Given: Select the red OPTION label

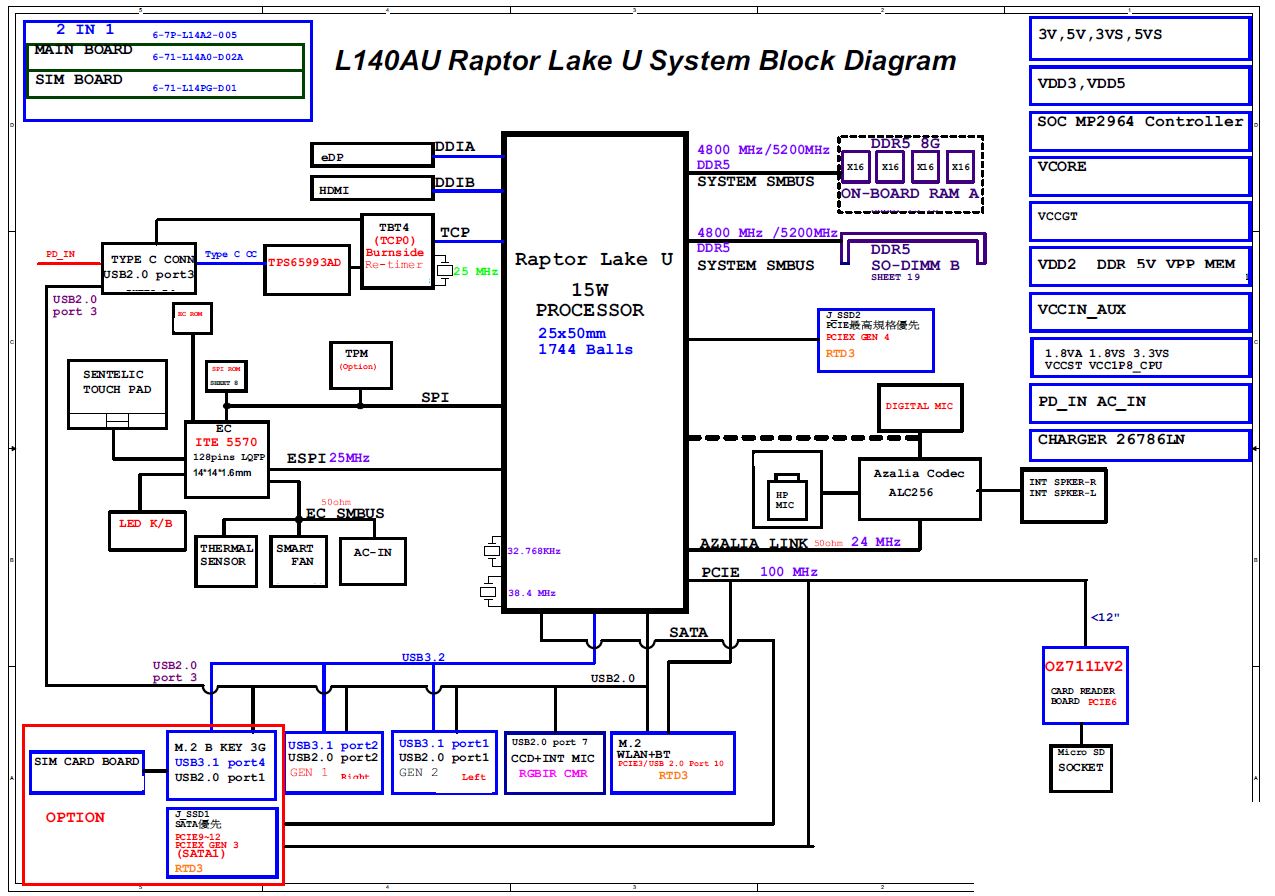Looking at the screenshot, I should [75, 817].
